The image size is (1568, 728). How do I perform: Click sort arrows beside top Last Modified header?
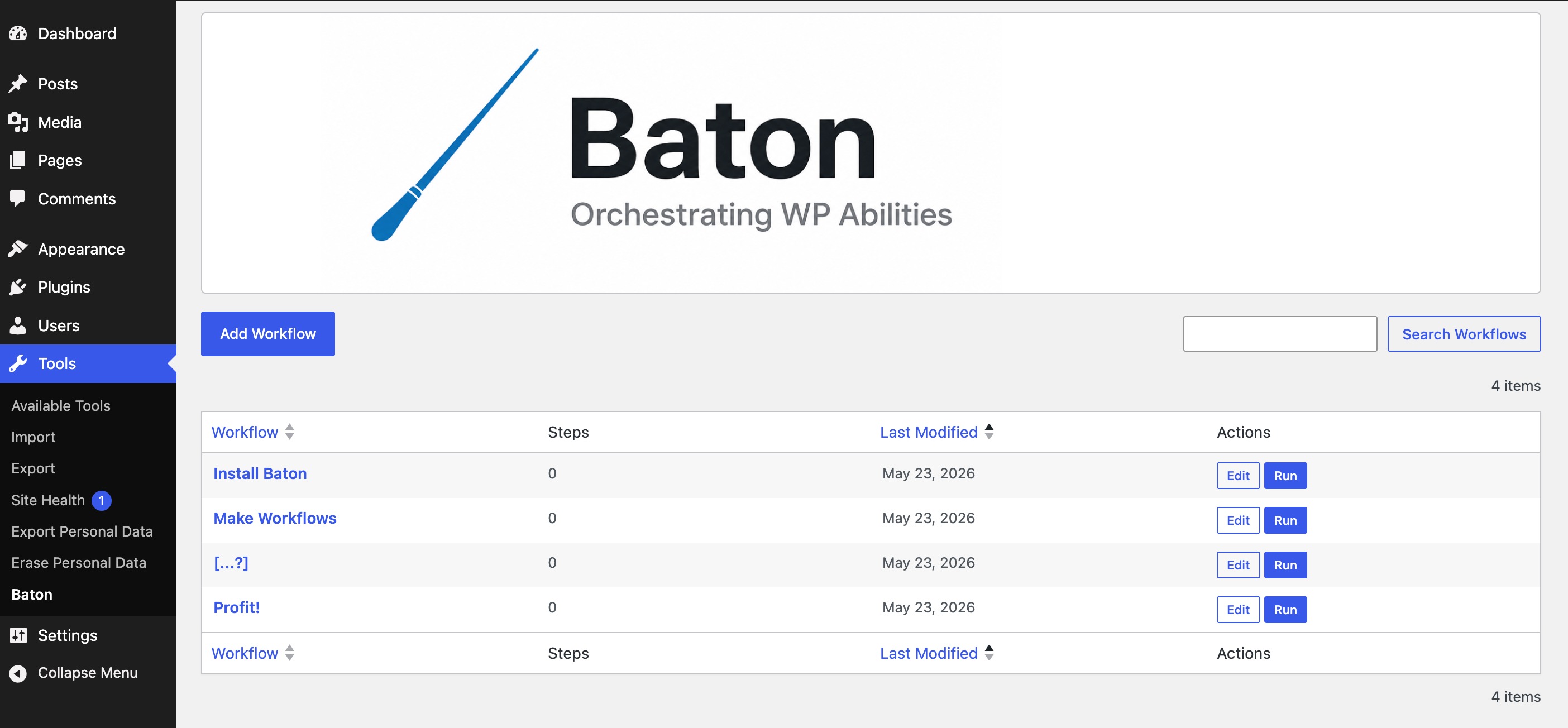pos(989,432)
